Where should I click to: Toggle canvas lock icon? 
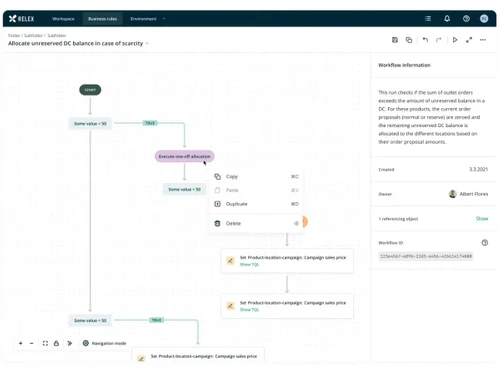coord(56,343)
